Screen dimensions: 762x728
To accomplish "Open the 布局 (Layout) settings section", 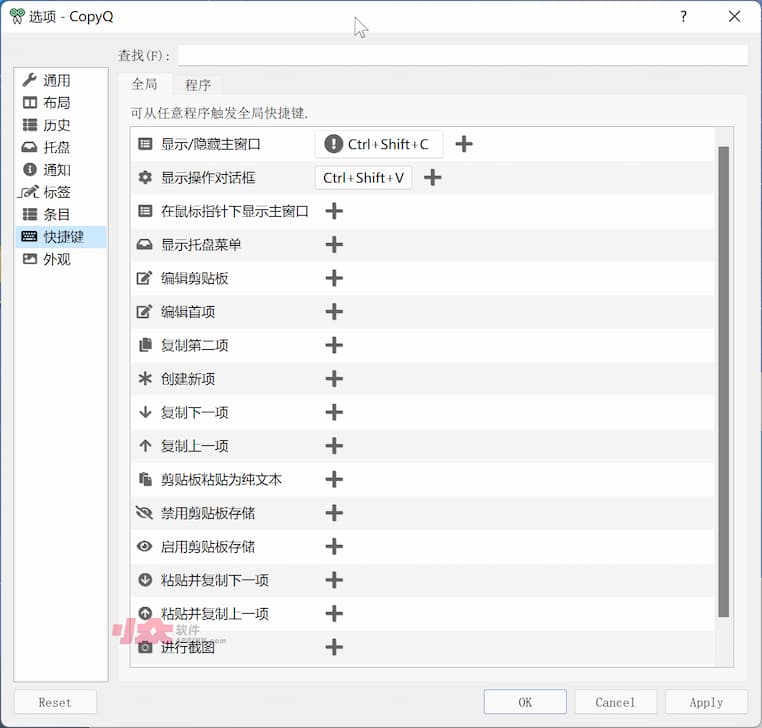I will click(60, 103).
